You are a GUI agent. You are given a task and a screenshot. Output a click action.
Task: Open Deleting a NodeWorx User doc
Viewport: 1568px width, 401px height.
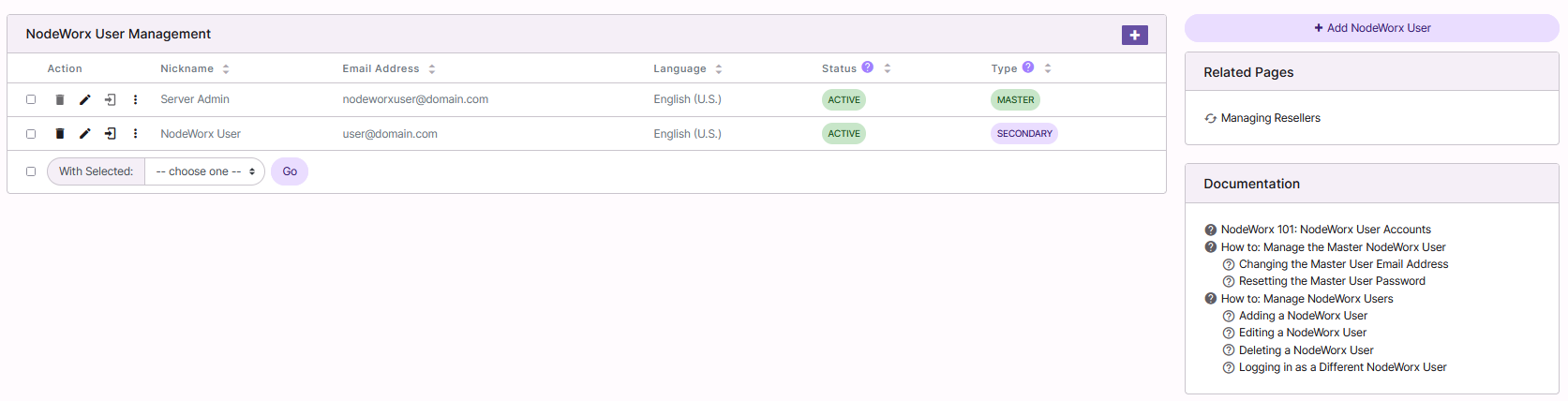pyautogui.click(x=1306, y=350)
